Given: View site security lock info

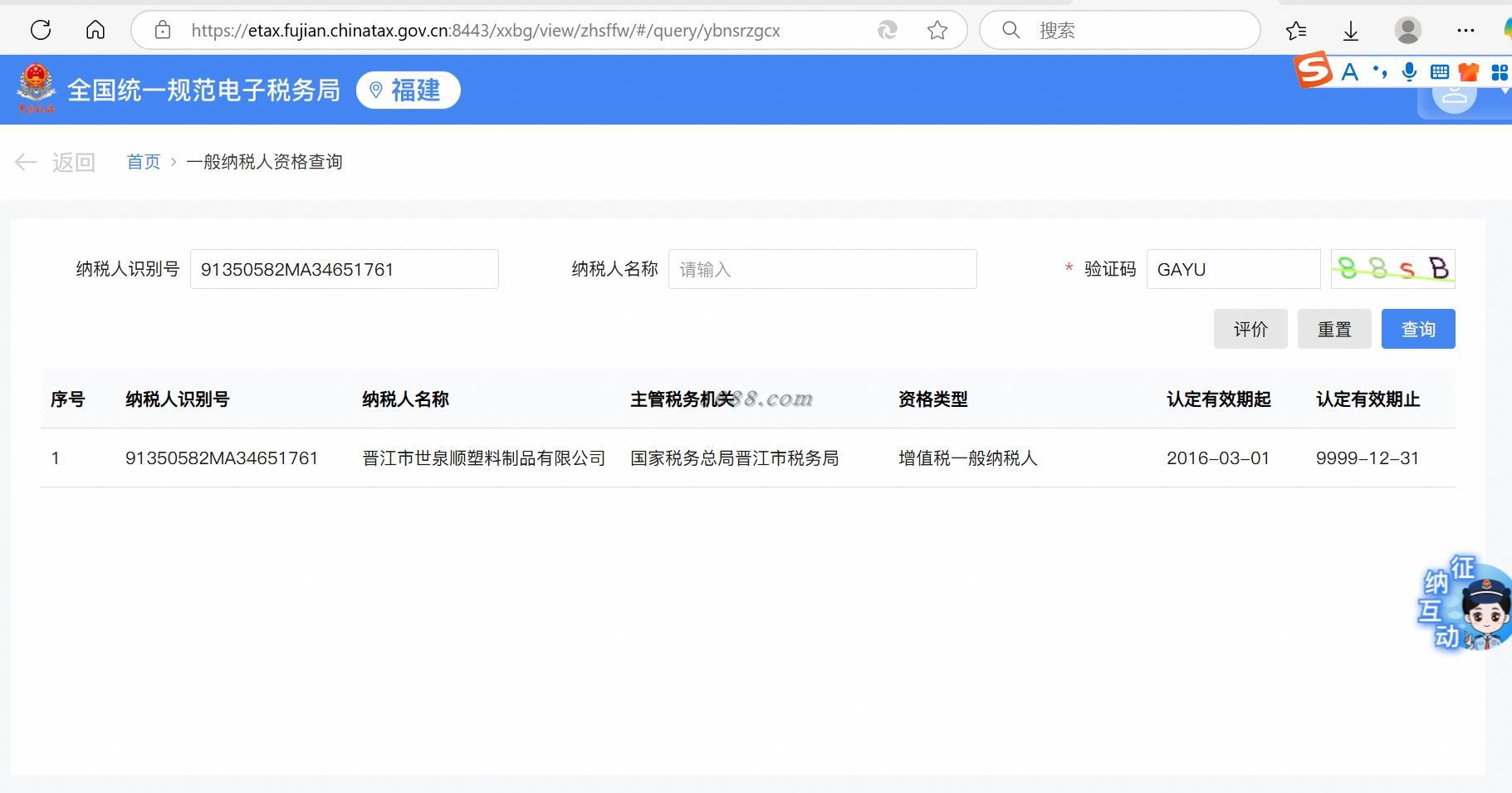Looking at the screenshot, I should [x=163, y=31].
